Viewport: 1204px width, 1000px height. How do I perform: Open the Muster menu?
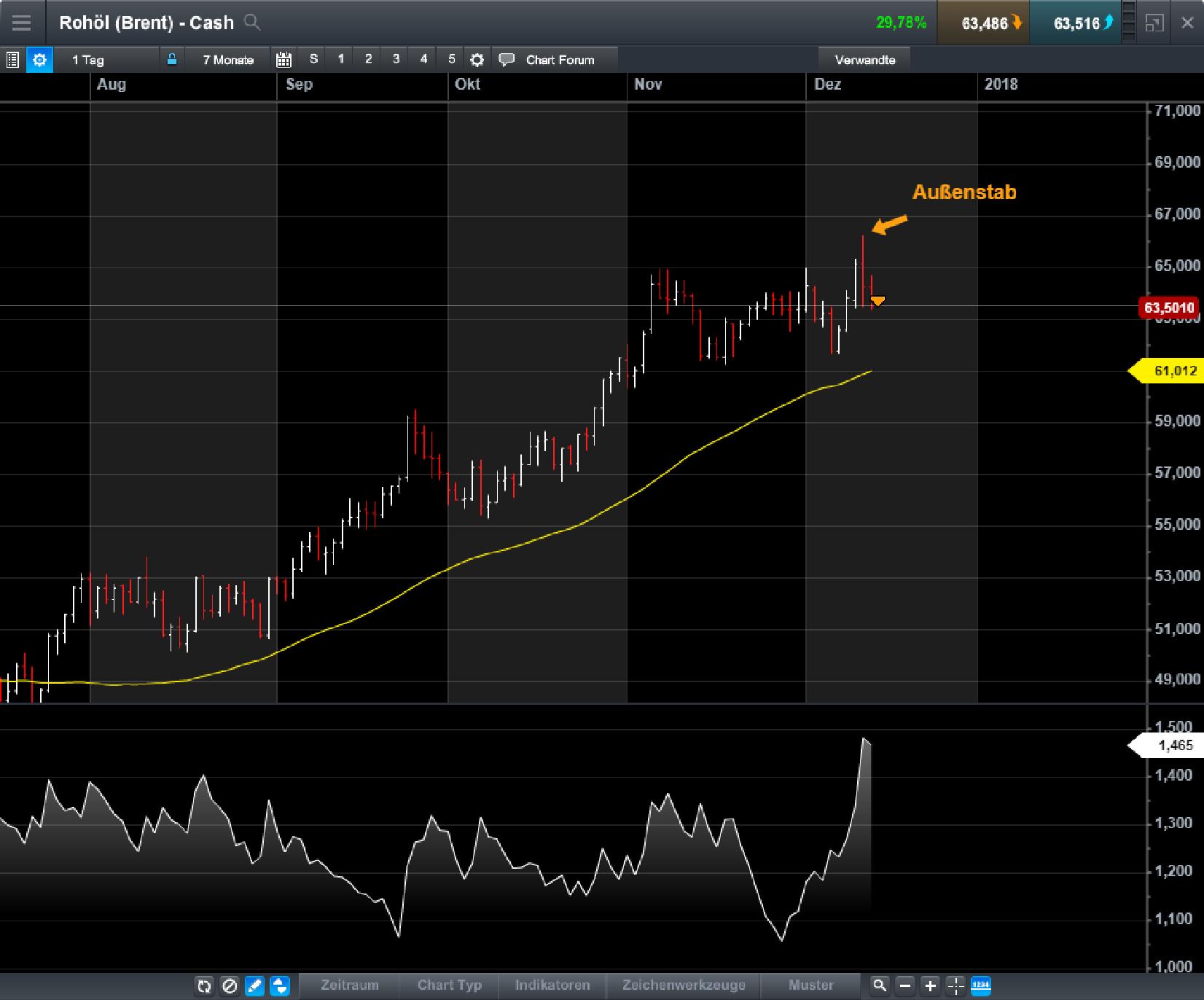(811, 985)
